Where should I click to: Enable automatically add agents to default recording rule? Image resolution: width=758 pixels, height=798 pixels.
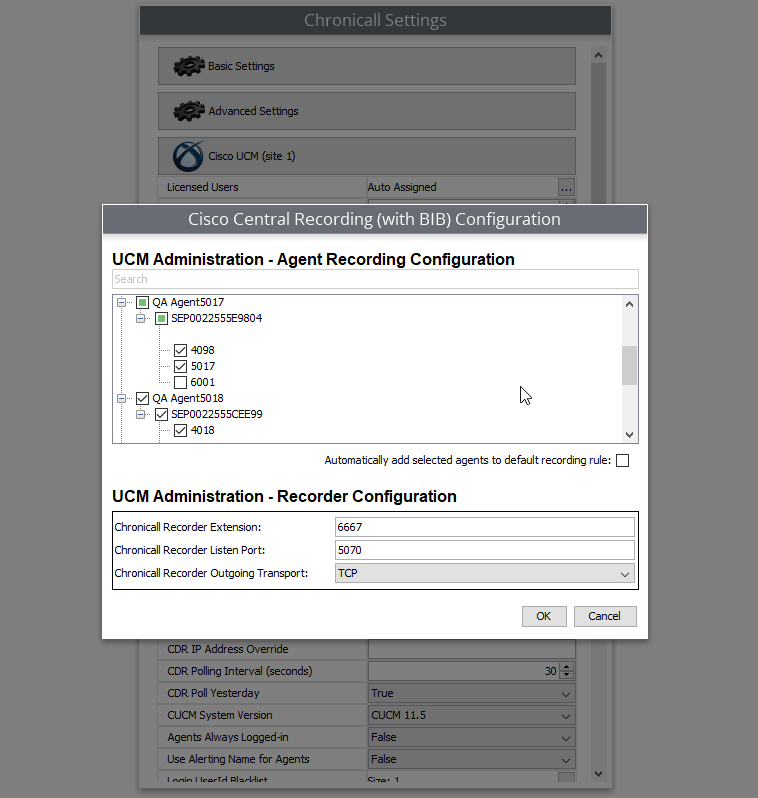[x=622, y=461]
